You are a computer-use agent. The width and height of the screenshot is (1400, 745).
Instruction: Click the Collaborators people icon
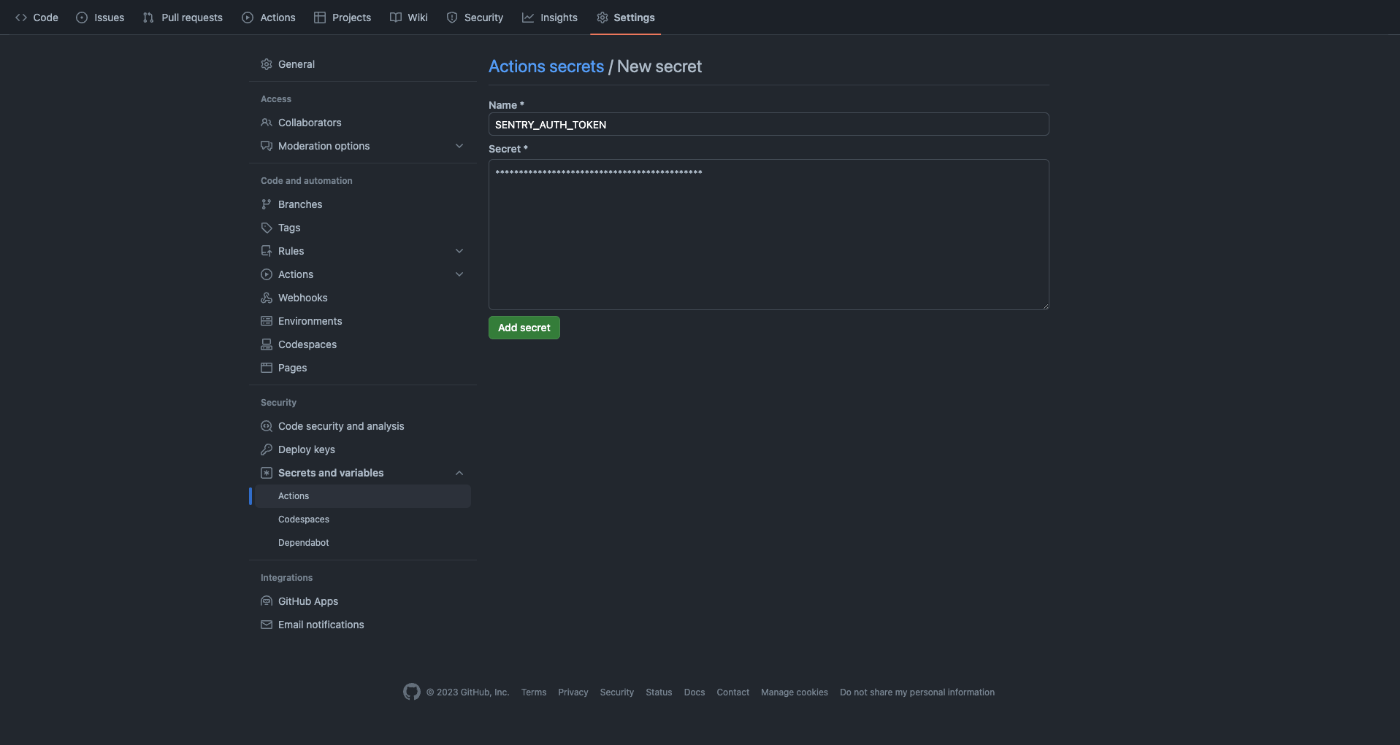(266, 123)
